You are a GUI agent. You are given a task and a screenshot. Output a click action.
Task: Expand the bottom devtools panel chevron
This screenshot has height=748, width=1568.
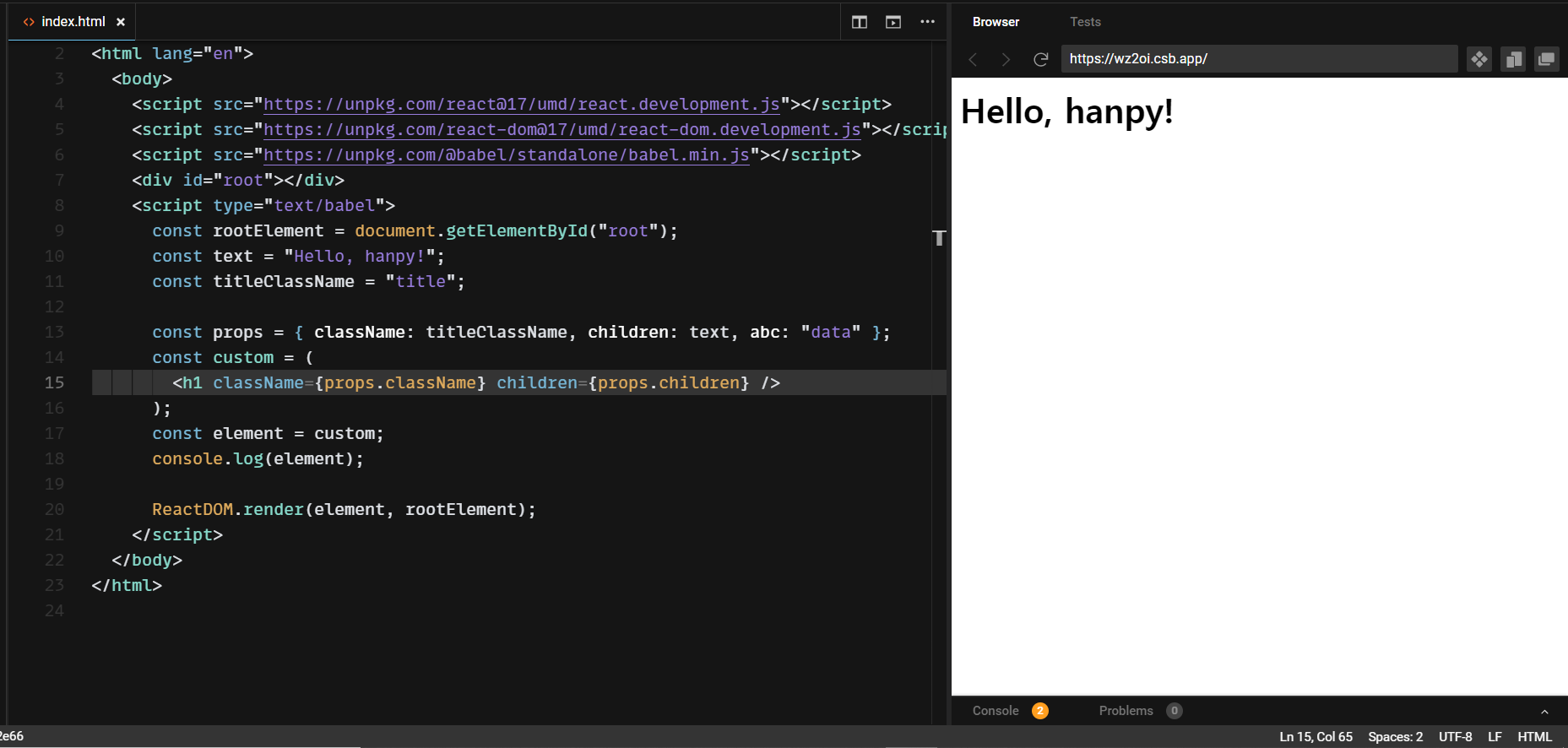[x=1544, y=712]
